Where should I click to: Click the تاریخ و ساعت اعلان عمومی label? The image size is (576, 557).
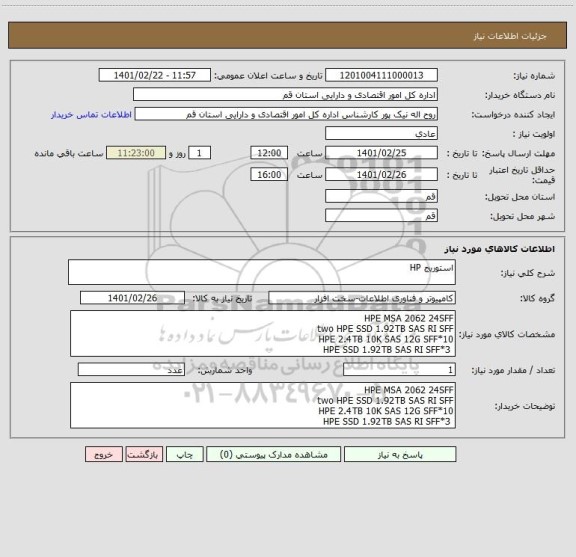coord(269,76)
